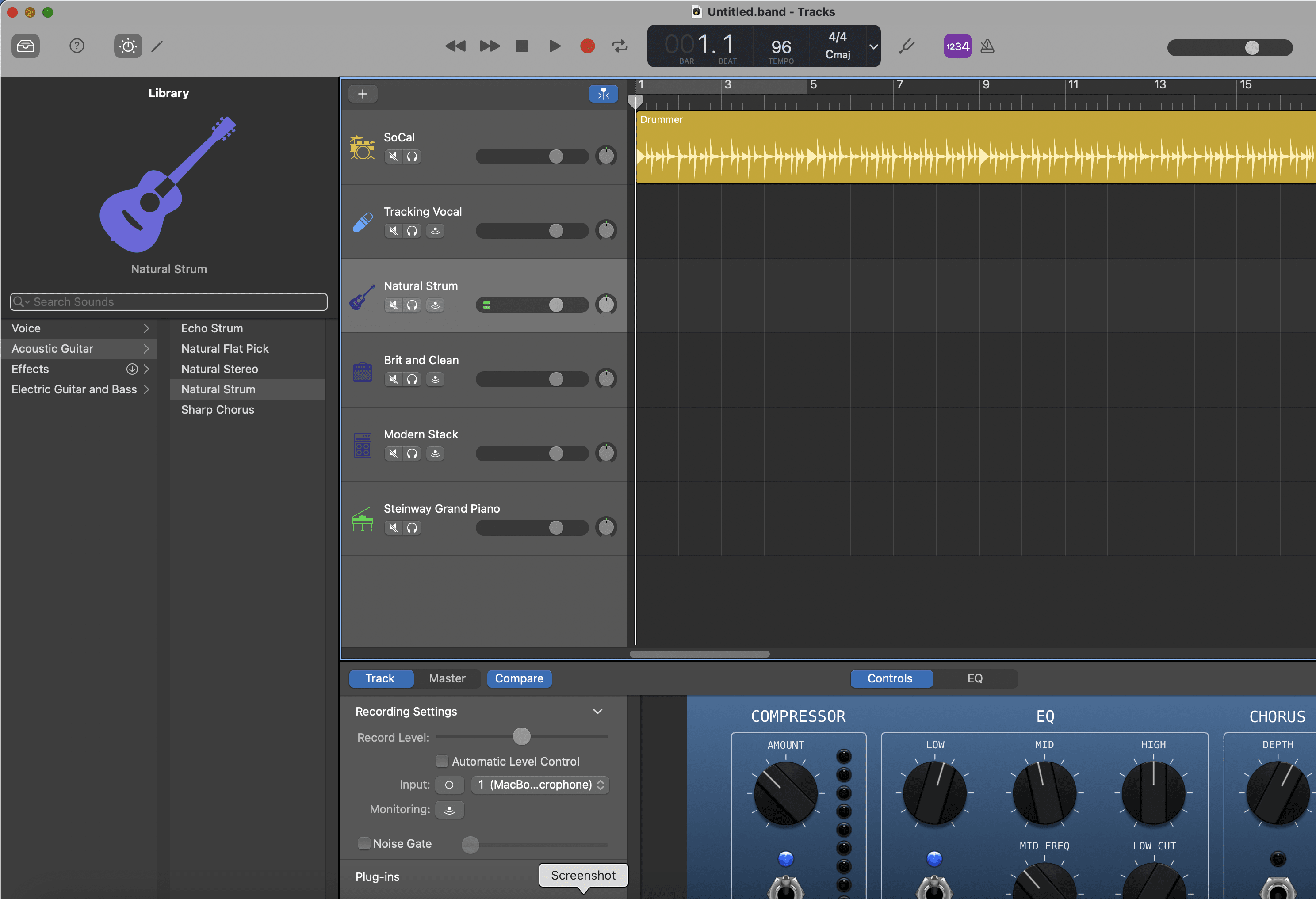This screenshot has height=899, width=1316.
Task: Toggle Smart Controls dial button
Action: [128, 46]
